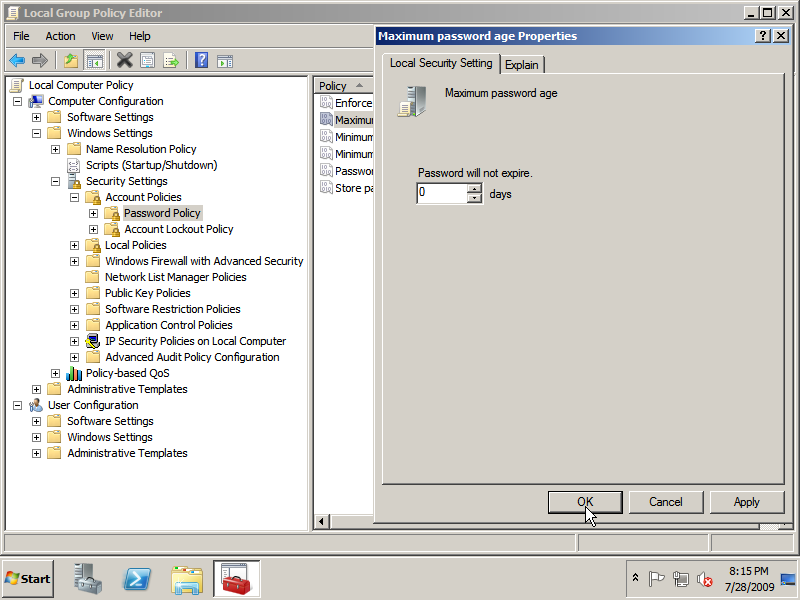Open Windows Explorer from the taskbar
The image size is (800, 600).
(x=187, y=580)
